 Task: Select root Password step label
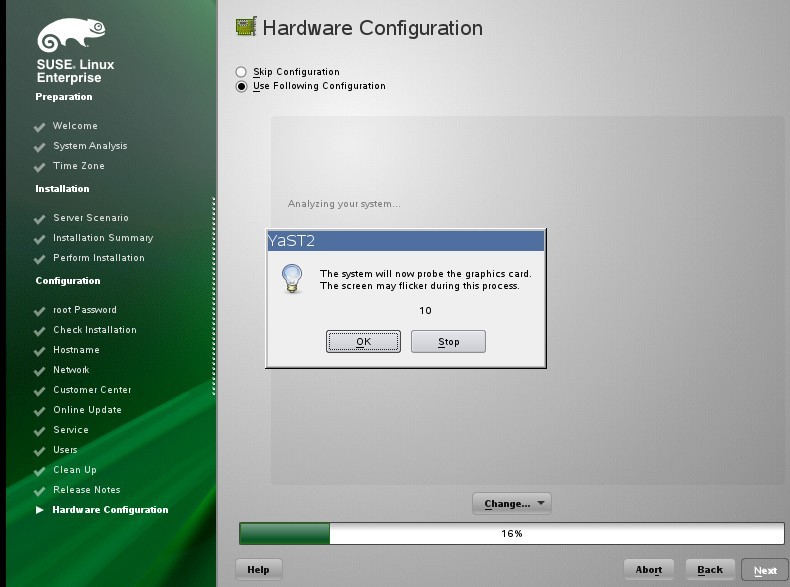click(x=85, y=309)
